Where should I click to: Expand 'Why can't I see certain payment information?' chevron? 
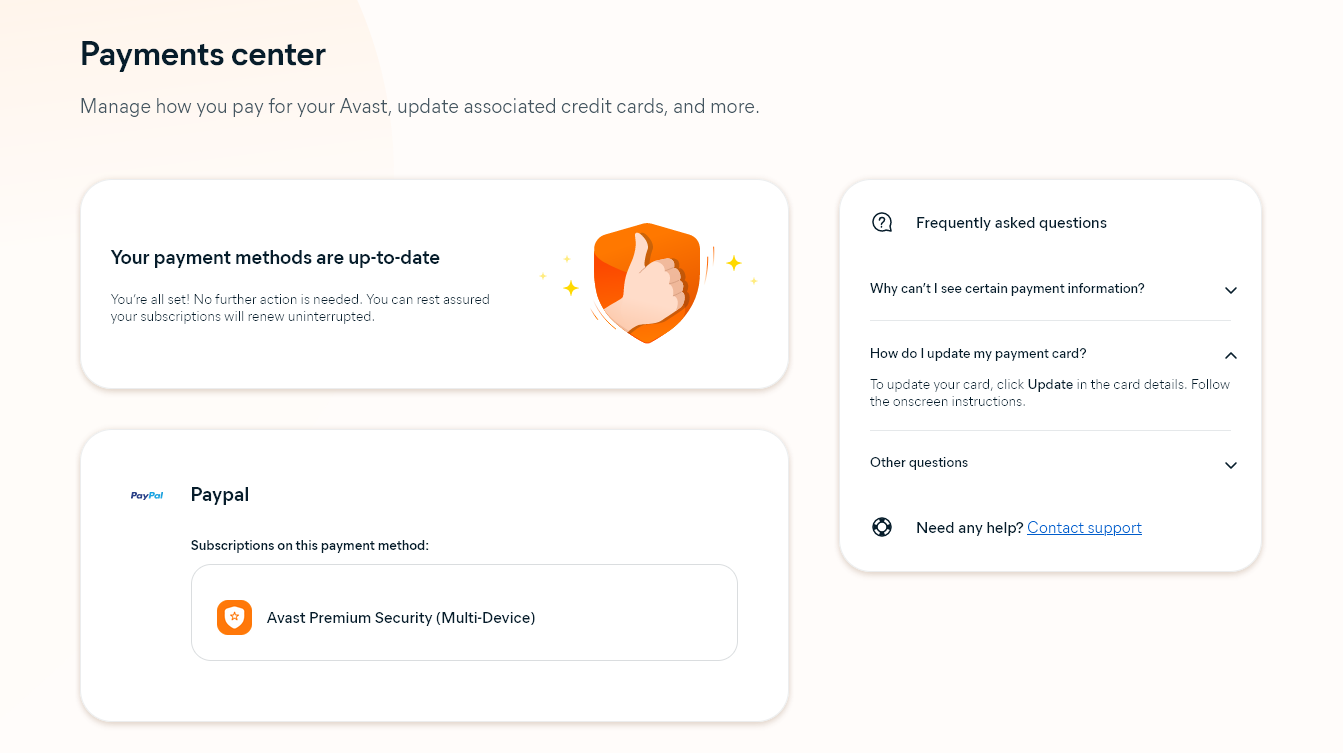click(x=1231, y=290)
